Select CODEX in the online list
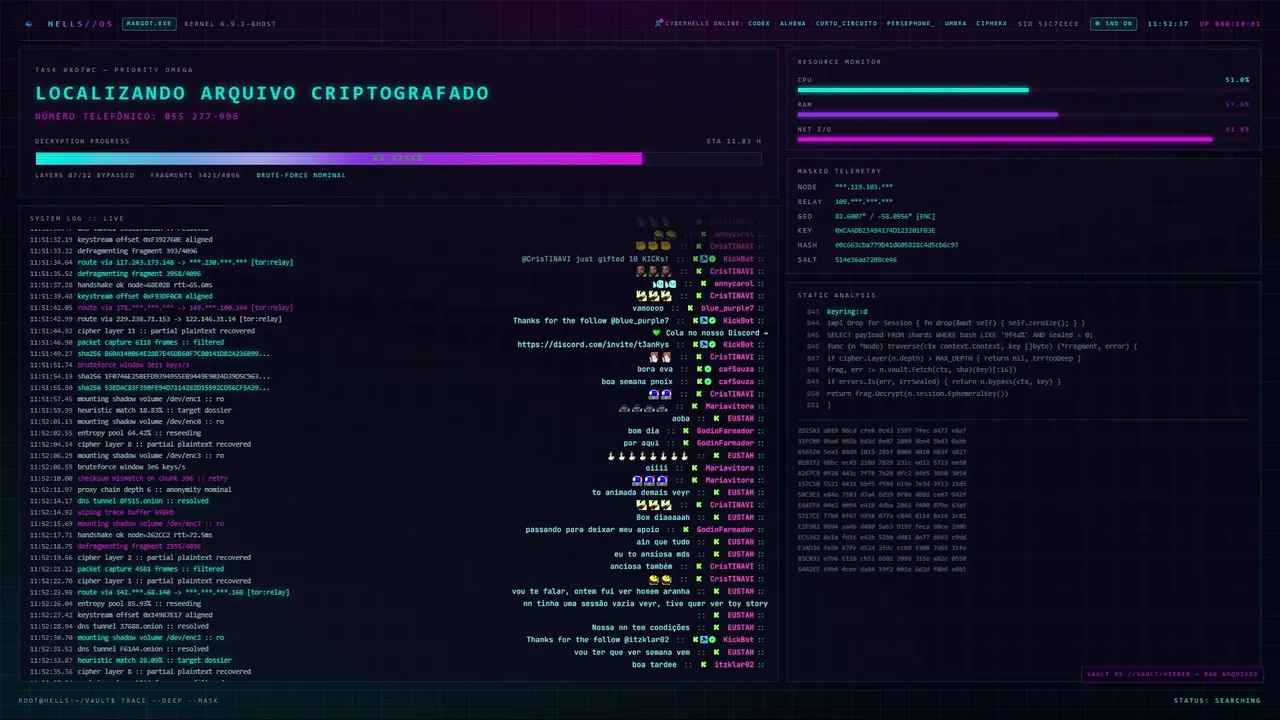 click(759, 23)
